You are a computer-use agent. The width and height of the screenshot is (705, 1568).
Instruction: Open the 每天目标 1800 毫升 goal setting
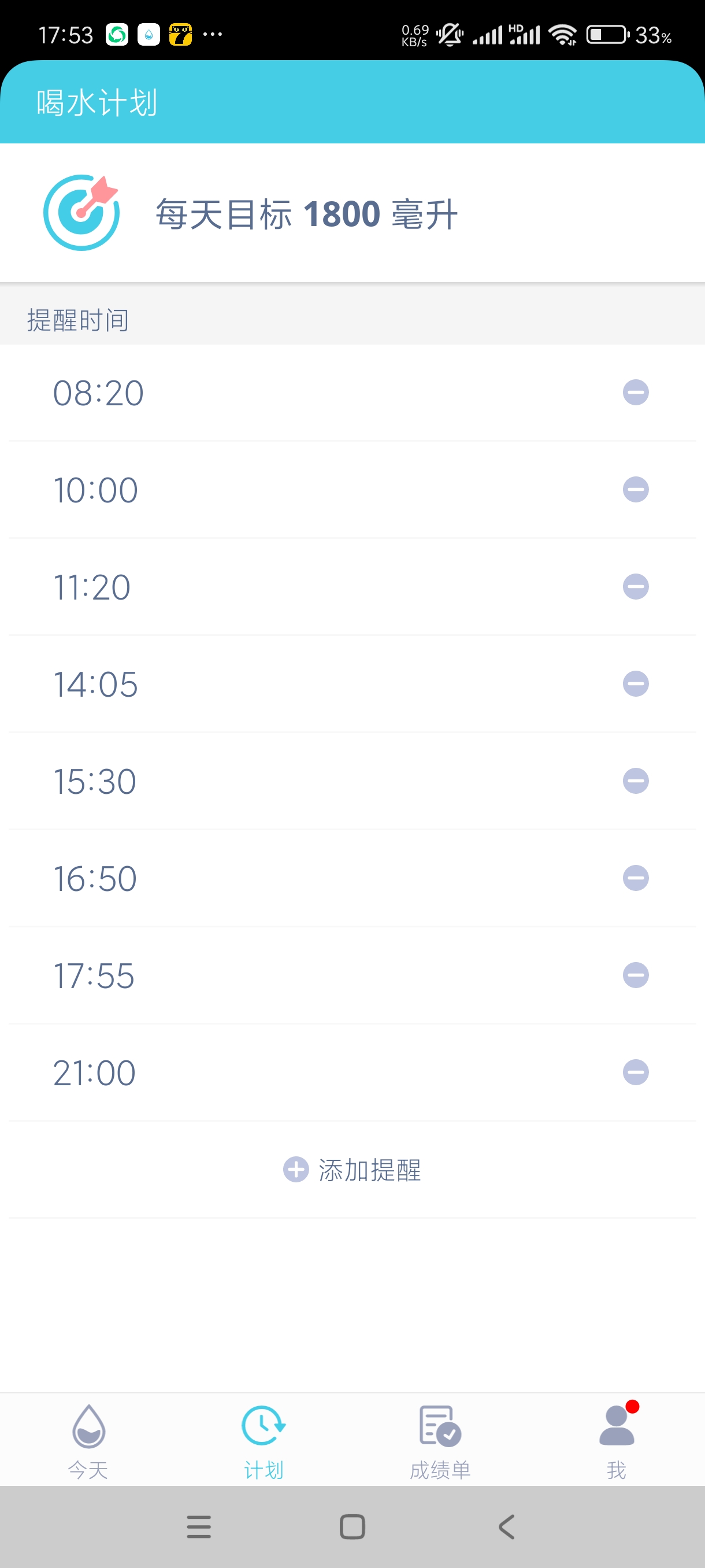pos(352,213)
